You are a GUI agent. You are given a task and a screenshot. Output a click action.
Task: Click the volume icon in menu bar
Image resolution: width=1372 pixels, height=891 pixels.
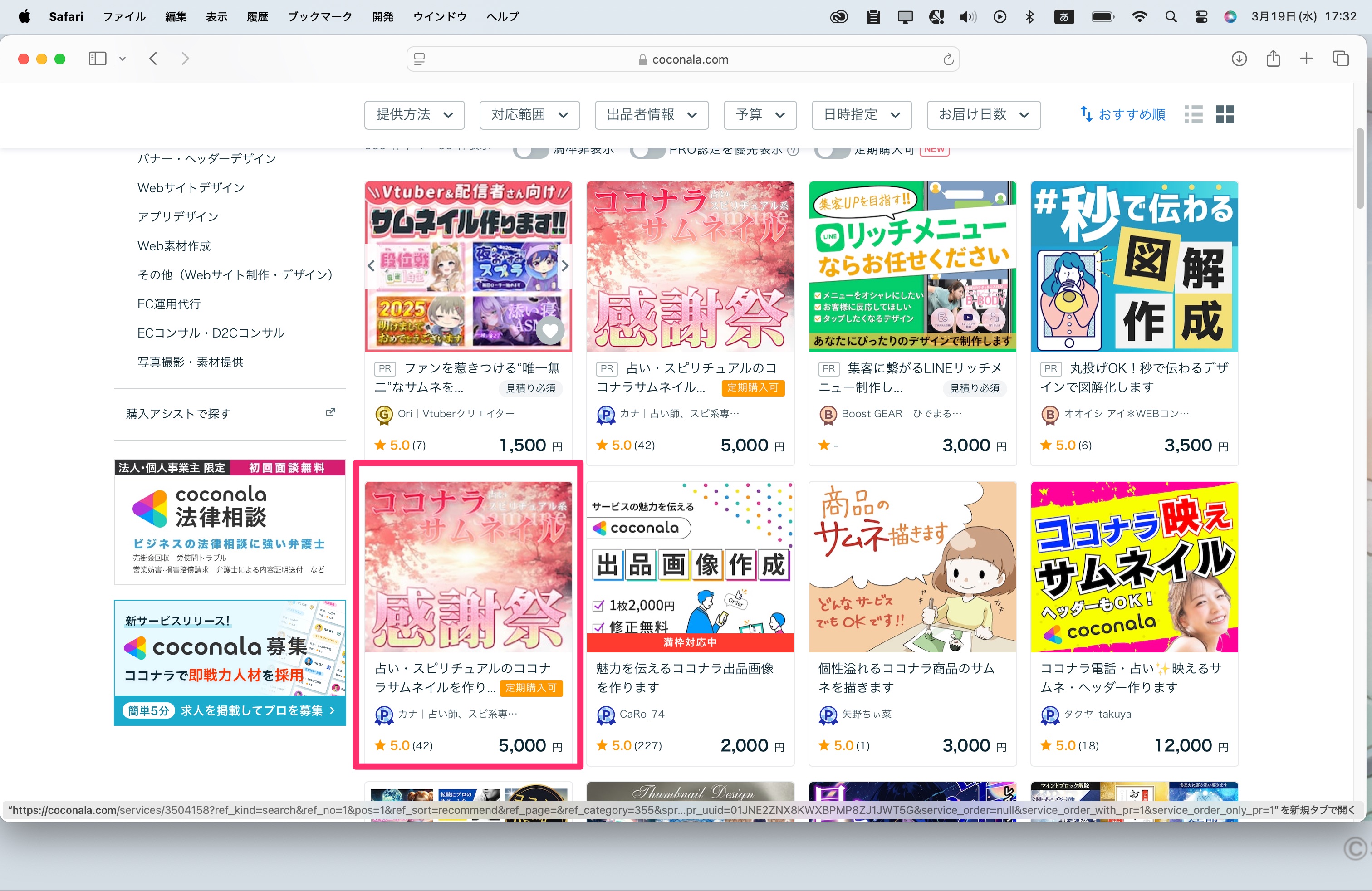click(967, 17)
